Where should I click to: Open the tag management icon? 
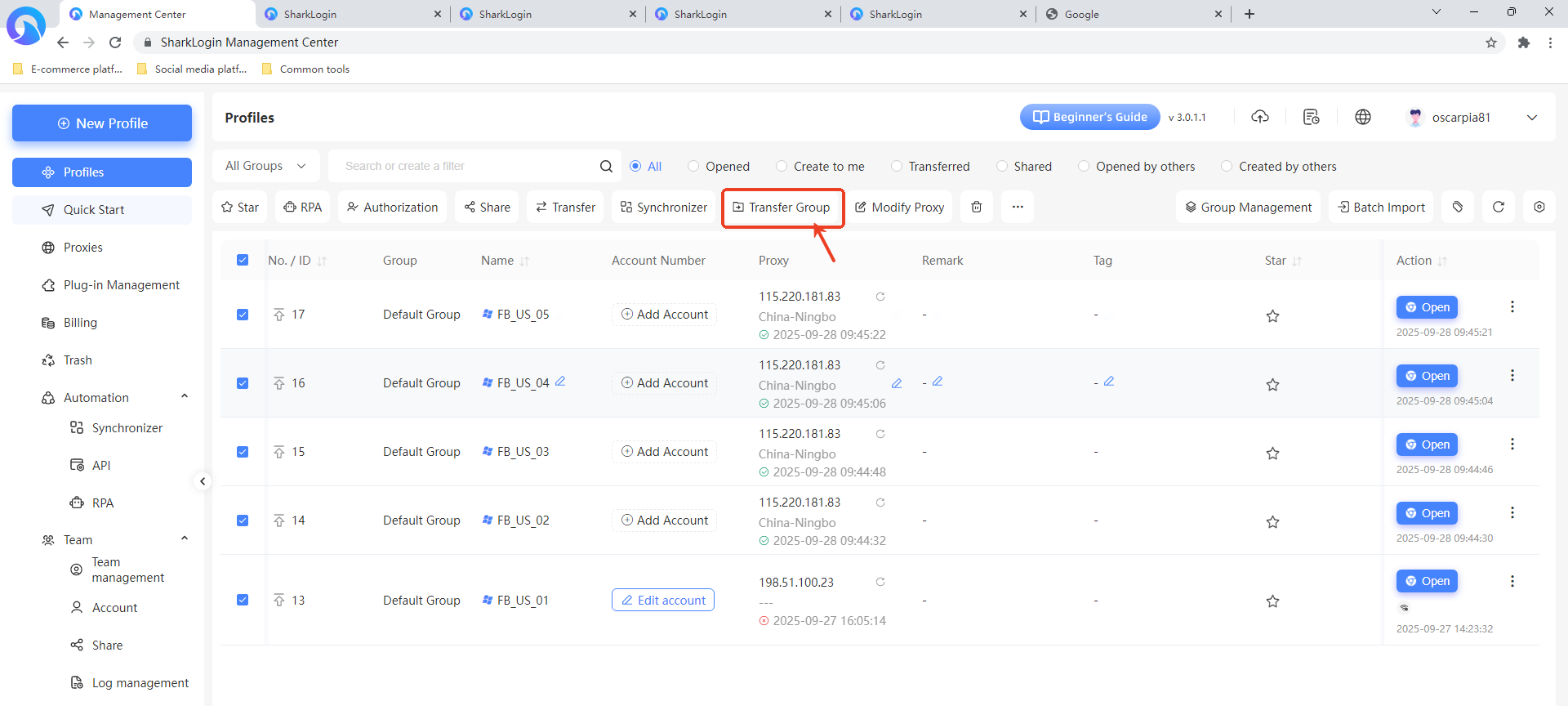click(x=1458, y=208)
